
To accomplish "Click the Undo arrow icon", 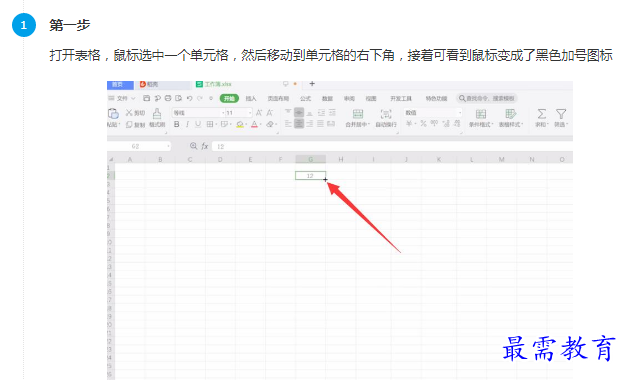I will click(x=189, y=98).
